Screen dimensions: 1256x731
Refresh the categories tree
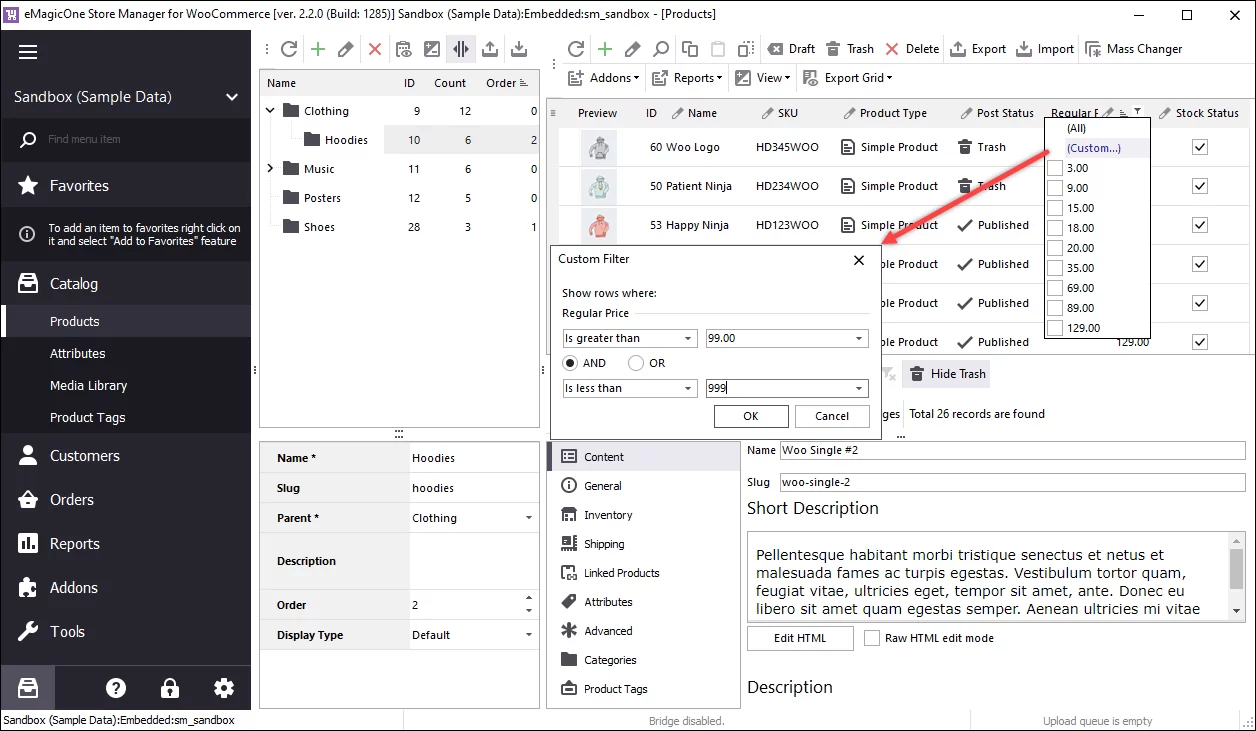click(289, 48)
